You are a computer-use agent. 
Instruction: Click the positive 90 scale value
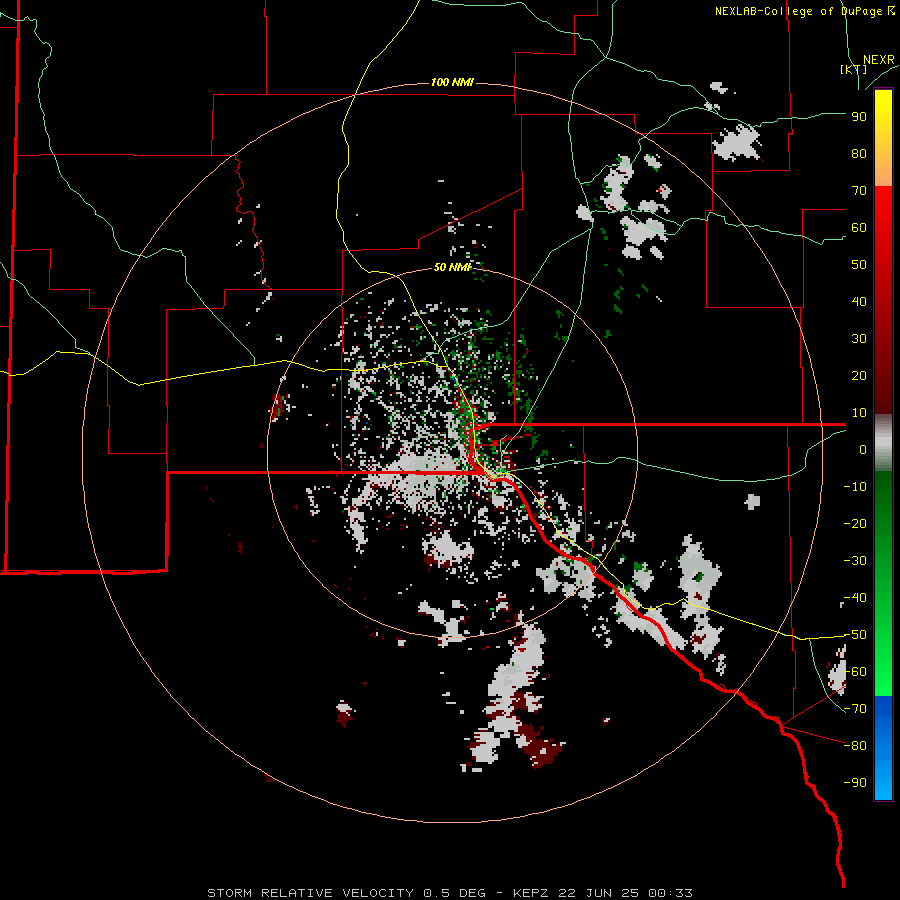tap(859, 117)
